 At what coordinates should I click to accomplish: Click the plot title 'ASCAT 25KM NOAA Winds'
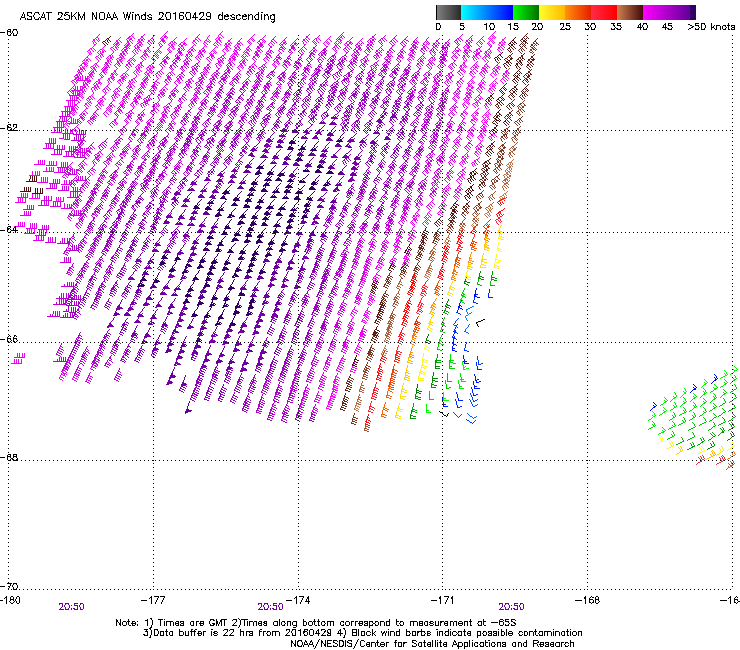pos(87,16)
